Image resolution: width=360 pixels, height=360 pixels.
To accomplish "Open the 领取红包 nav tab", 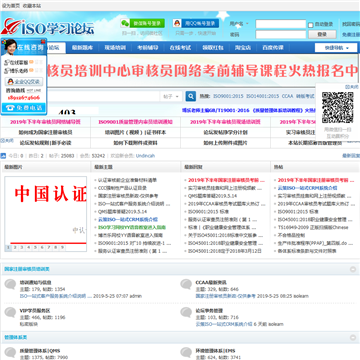I will (213, 48).
